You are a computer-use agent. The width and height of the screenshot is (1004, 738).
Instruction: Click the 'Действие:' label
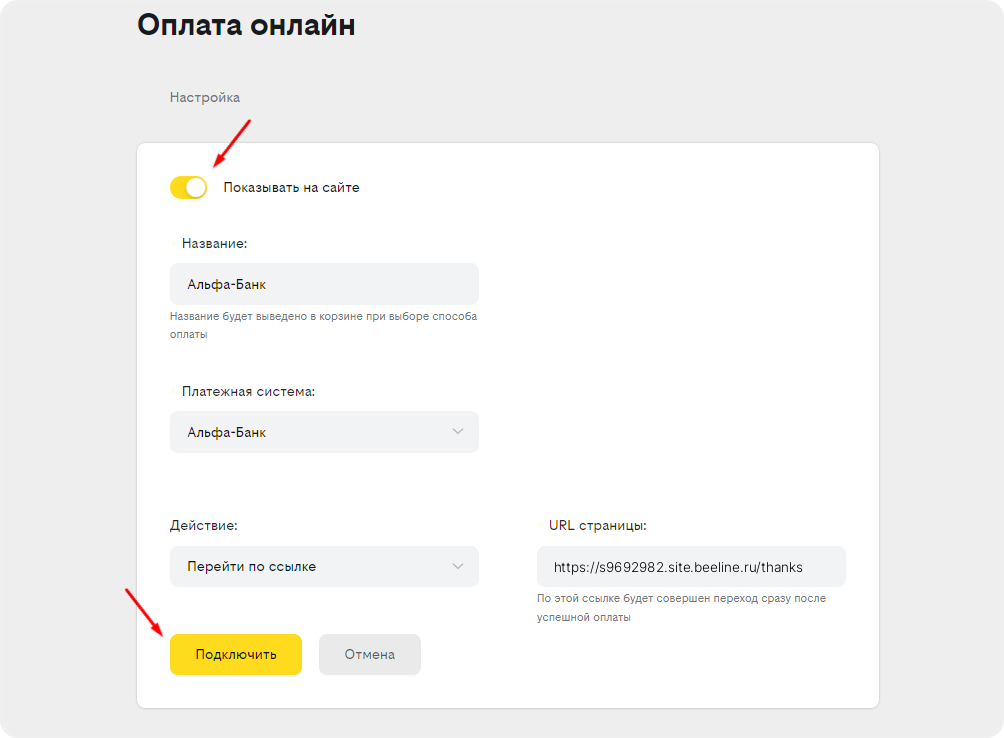204,525
